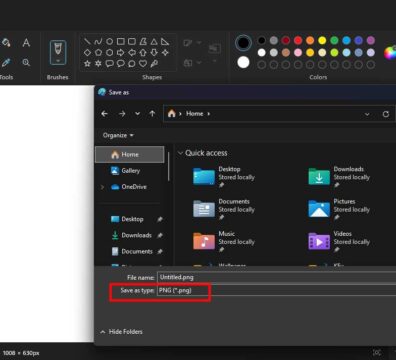Select Home in the navigation pane

(x=130, y=155)
